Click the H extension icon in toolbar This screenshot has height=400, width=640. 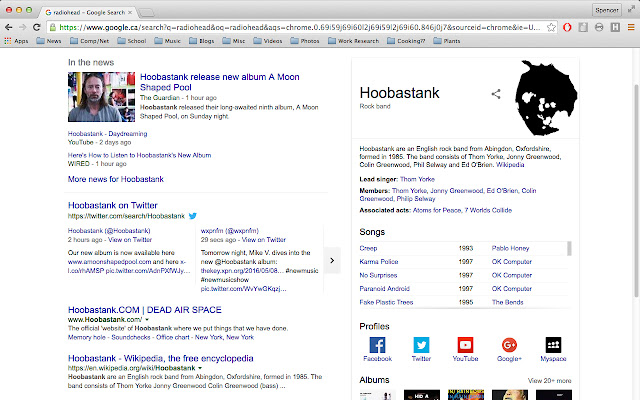[x=615, y=27]
